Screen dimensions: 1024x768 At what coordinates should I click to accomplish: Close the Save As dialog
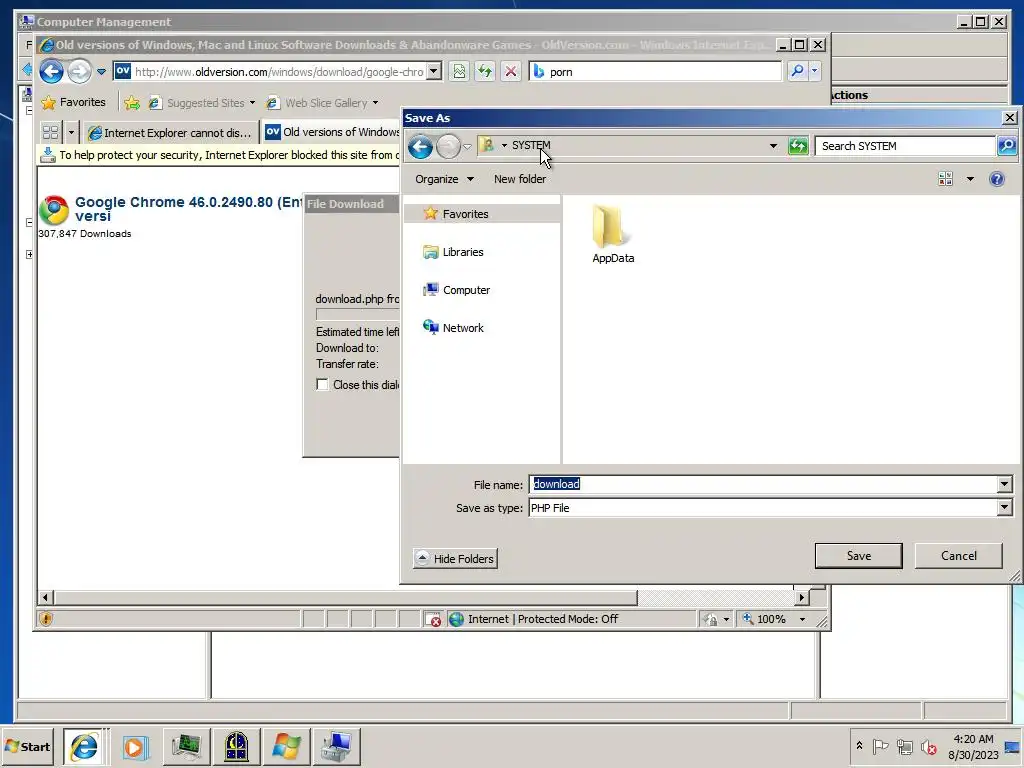(x=1010, y=118)
